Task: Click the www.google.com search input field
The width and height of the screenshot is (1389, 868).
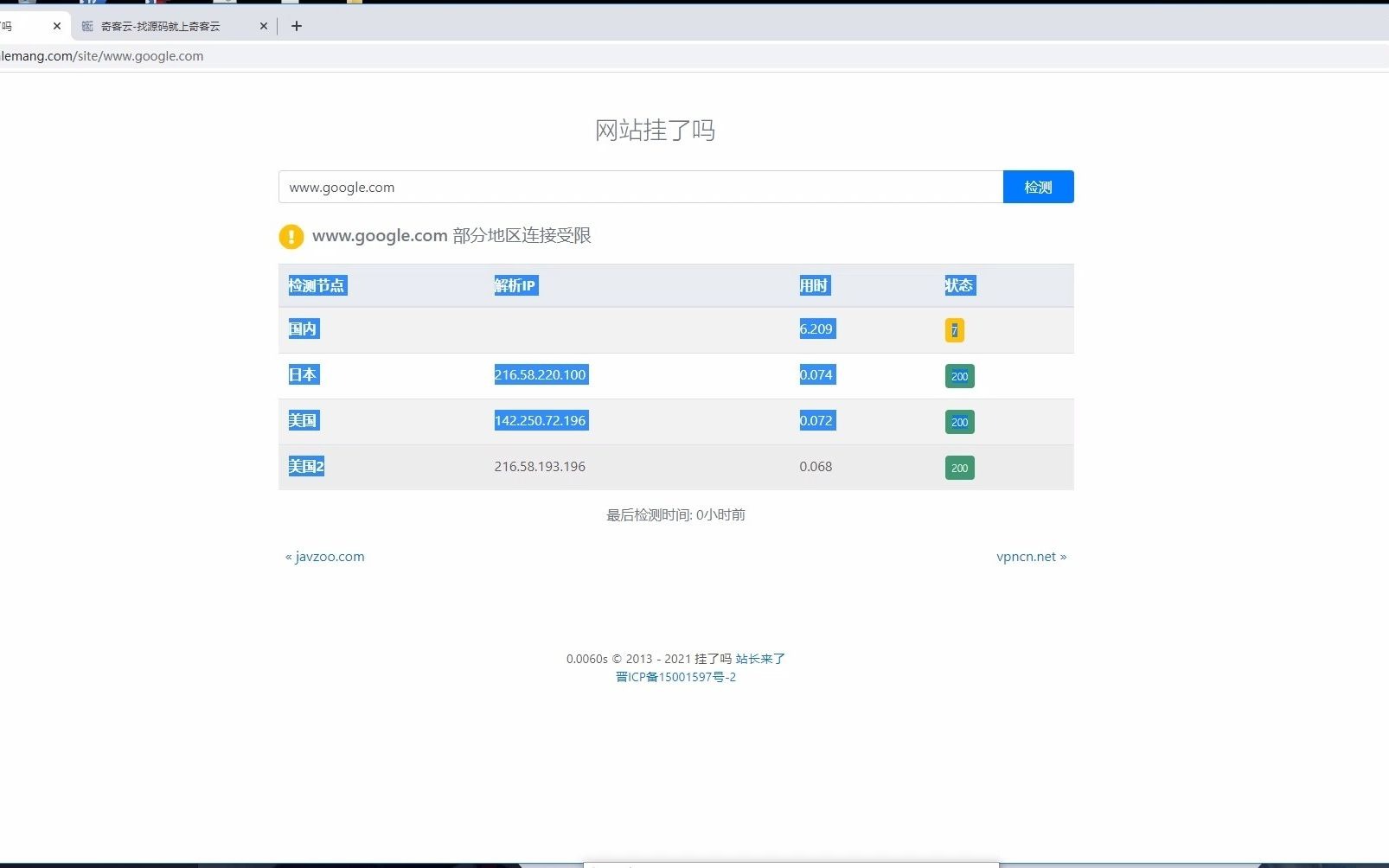Action: [641, 187]
